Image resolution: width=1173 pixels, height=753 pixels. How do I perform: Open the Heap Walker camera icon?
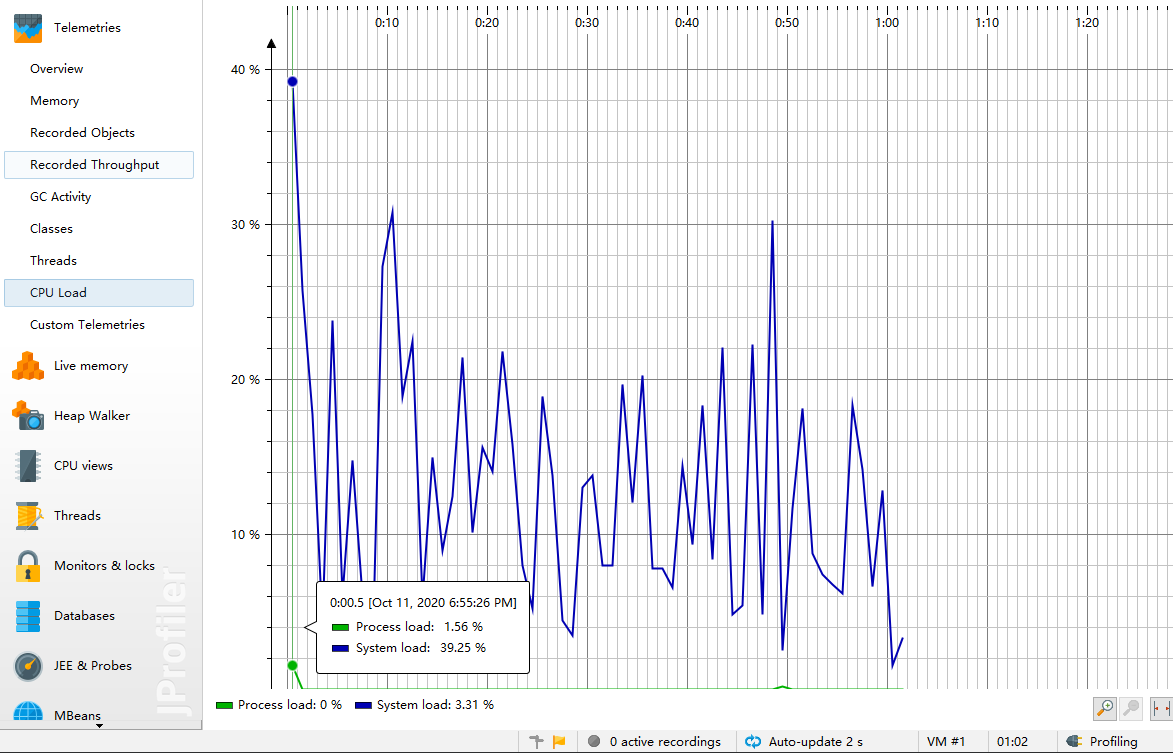point(28,416)
